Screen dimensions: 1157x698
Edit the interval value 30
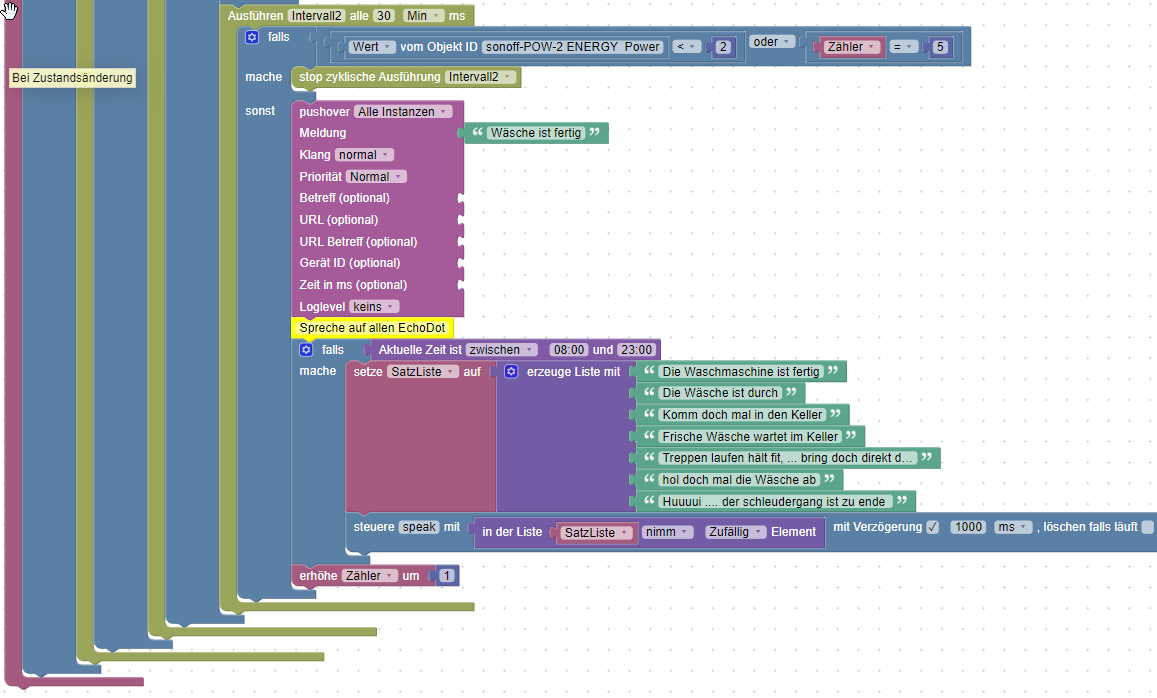[x=384, y=15]
